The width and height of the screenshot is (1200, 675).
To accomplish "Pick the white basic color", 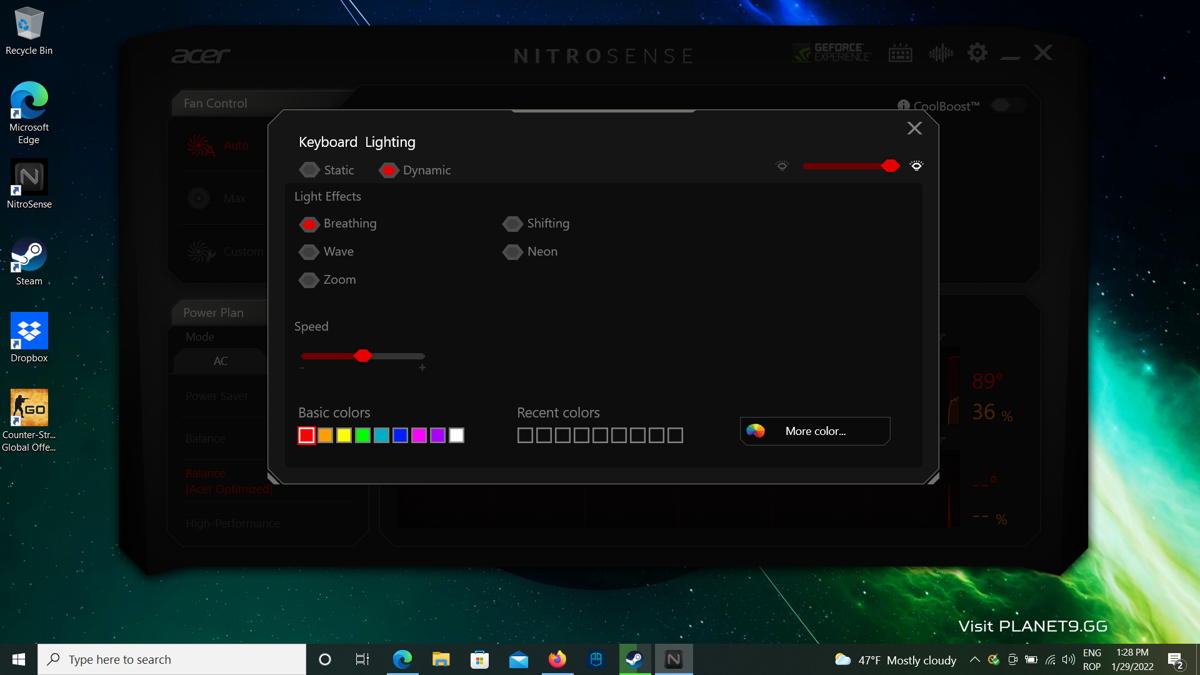I will tap(456, 435).
